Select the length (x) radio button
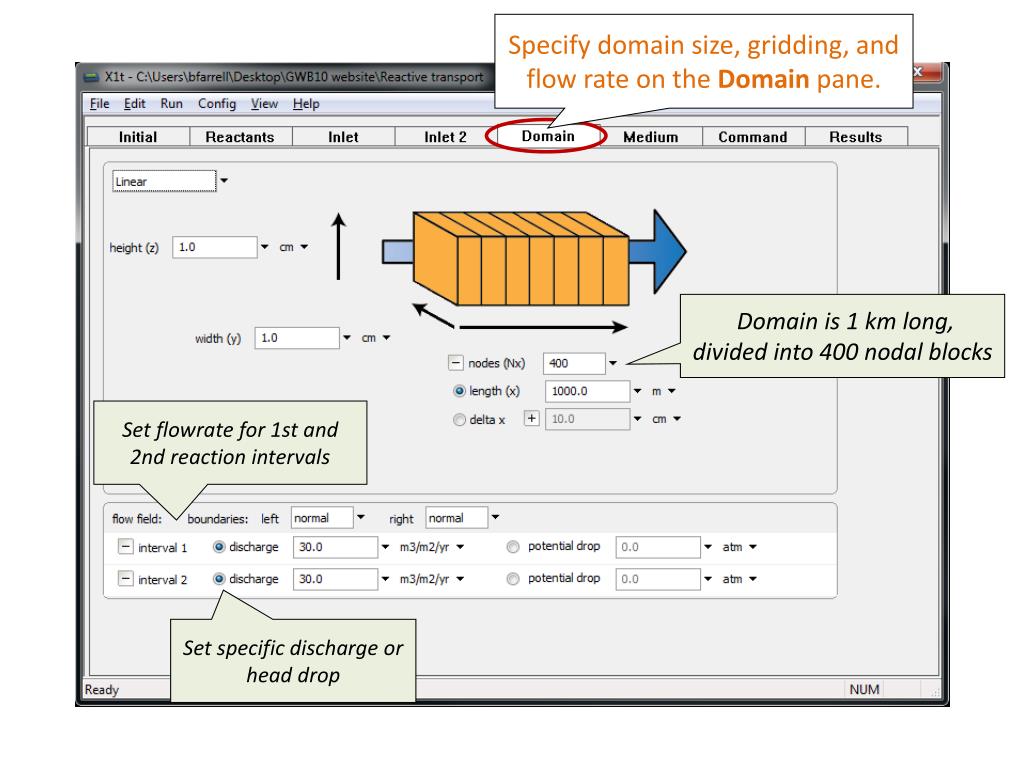 (x=459, y=391)
